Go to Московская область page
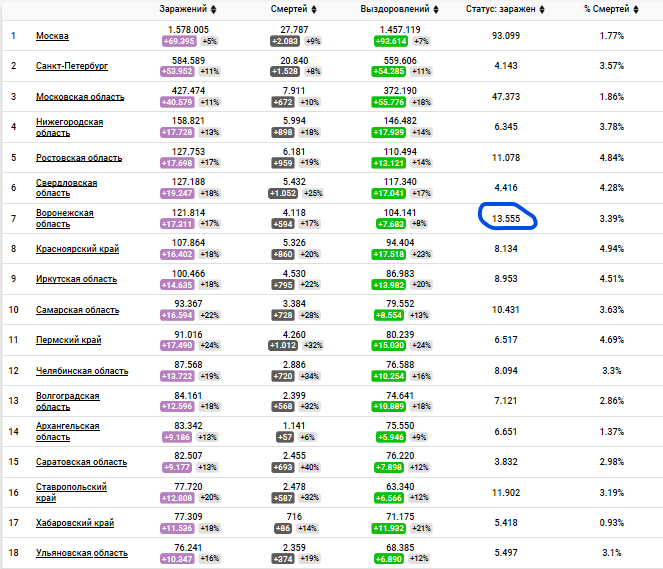The width and height of the screenshot is (663, 569). point(80,97)
